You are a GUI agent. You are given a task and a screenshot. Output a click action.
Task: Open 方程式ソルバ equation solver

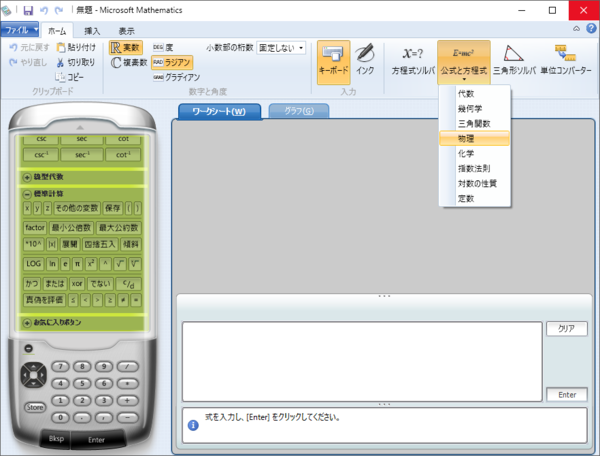coord(413,61)
